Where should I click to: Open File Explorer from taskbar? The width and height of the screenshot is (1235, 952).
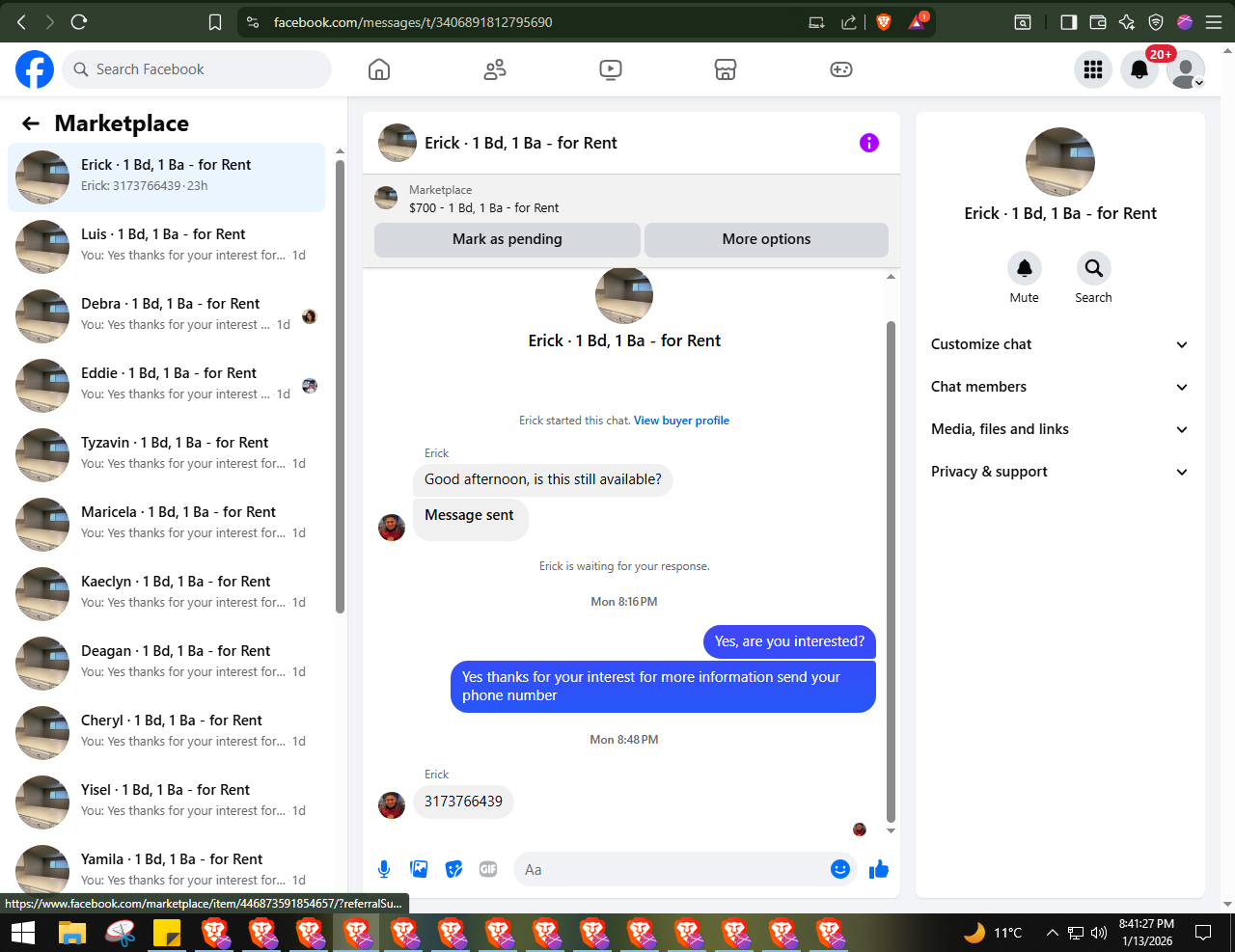point(72,933)
